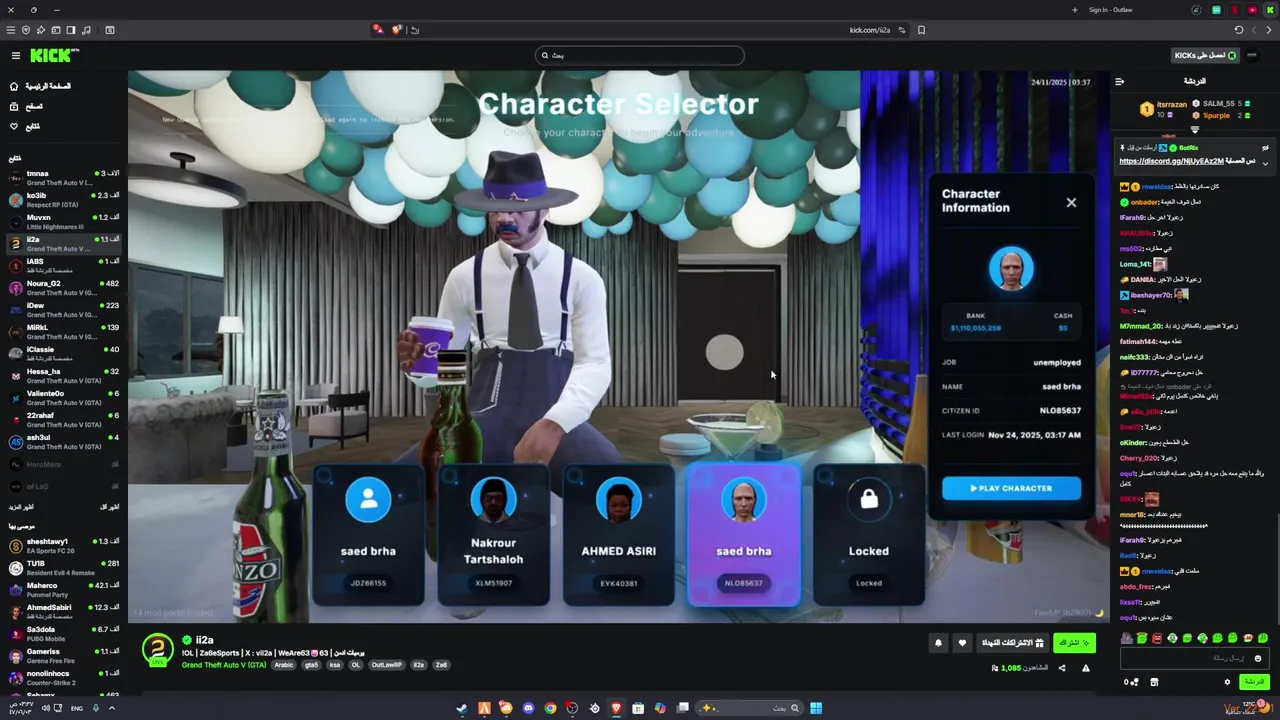The height and width of the screenshot is (720, 1280).
Task: Select the AHMED ASIRI character card
Action: coord(618,535)
